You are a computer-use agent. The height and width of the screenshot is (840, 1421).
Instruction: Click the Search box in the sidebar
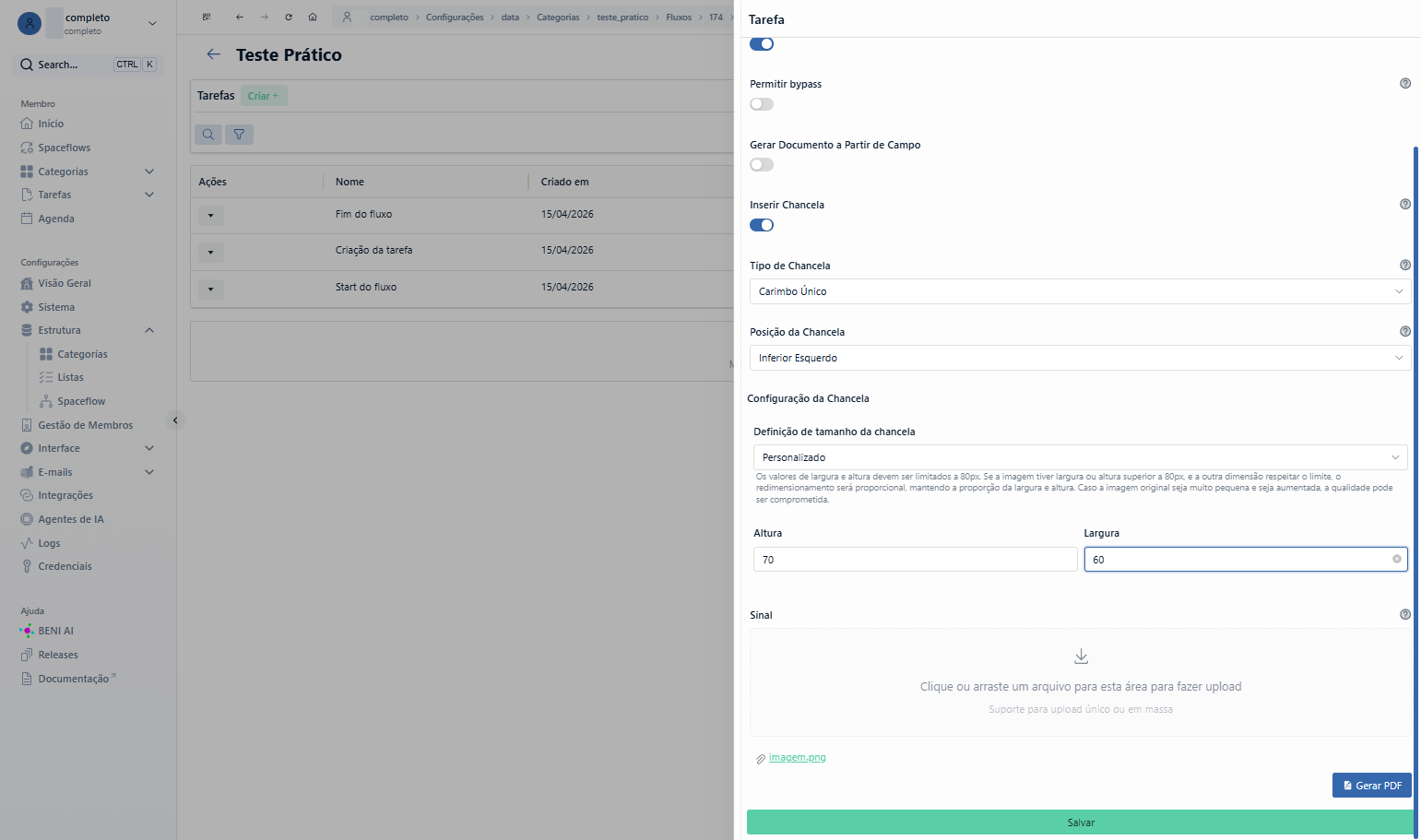(x=88, y=65)
